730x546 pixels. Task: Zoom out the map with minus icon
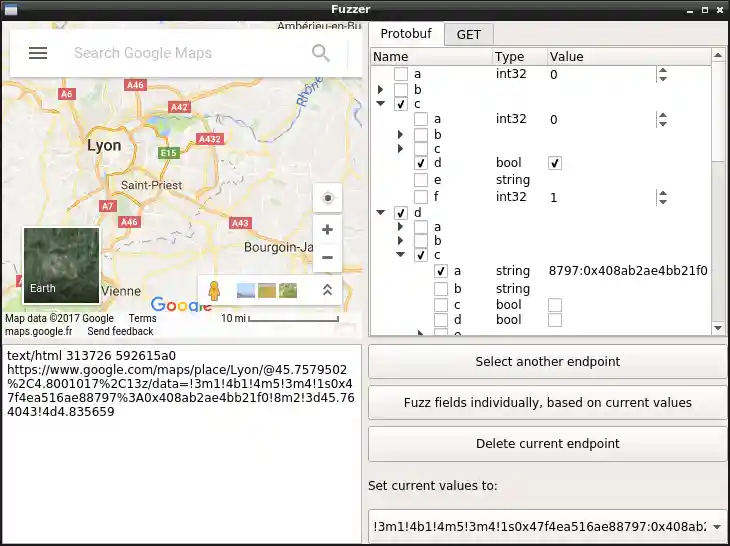click(x=327, y=257)
